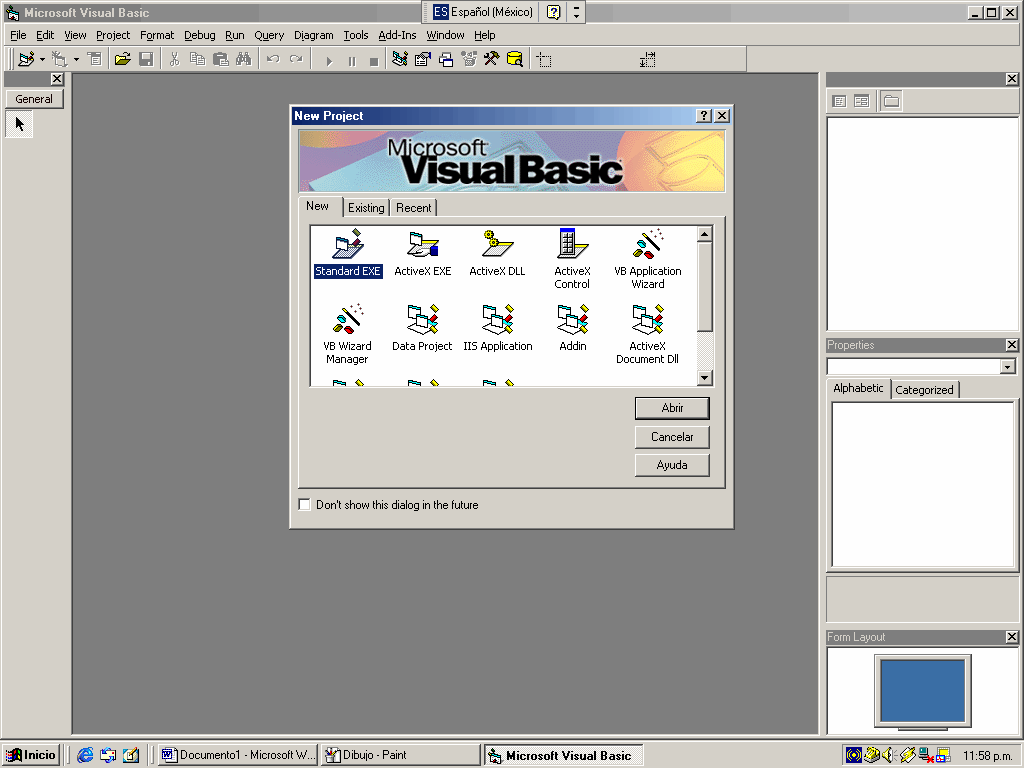Click the Break pause icon
This screenshot has height=768, width=1024.
click(x=352, y=61)
